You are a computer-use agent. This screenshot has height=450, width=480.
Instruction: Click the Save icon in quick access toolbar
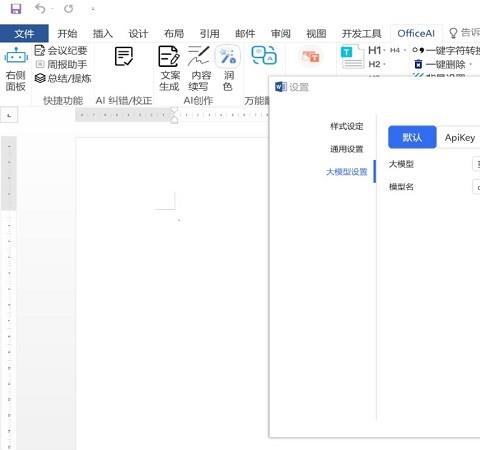(16, 9)
